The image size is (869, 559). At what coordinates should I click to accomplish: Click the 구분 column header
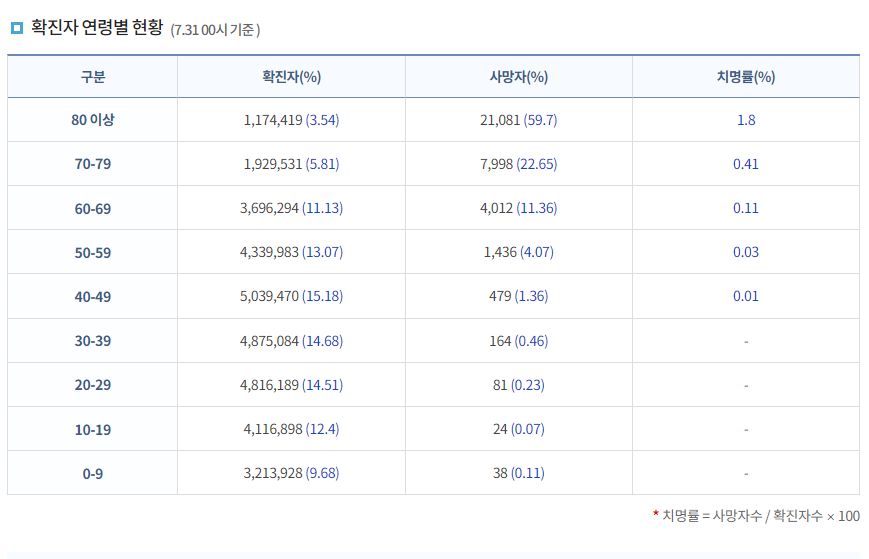[93, 76]
